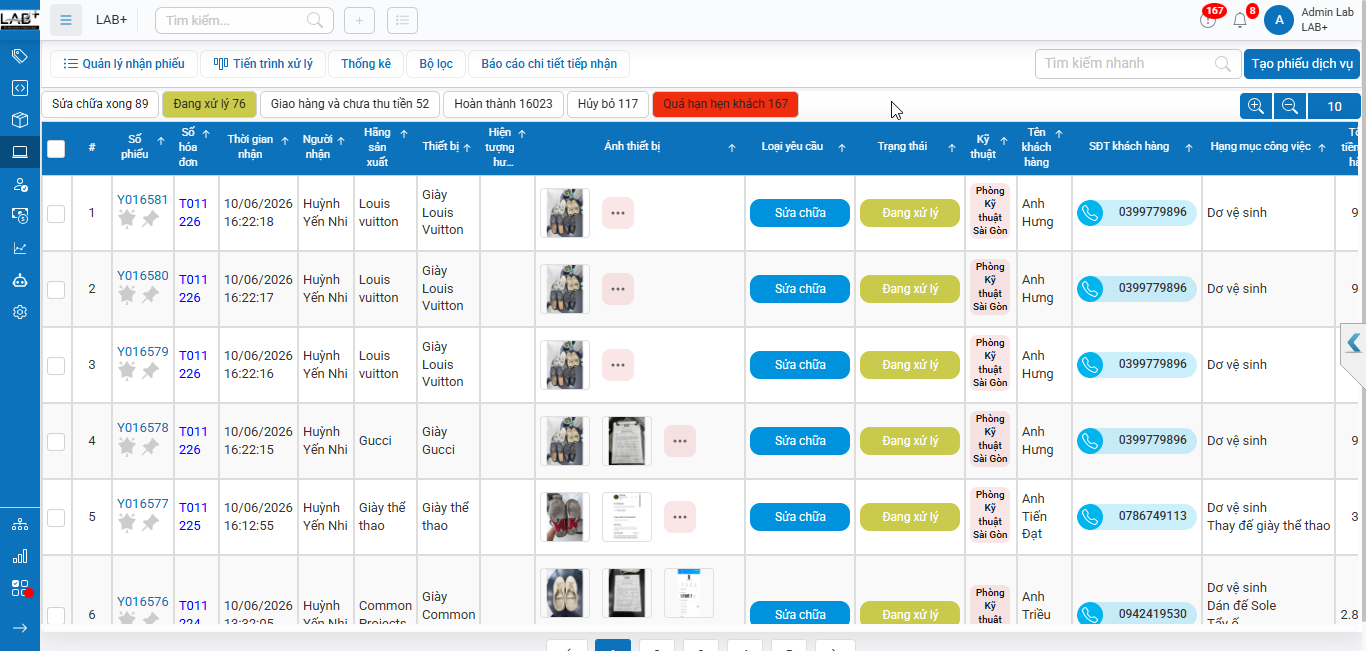Open more options dots for row Y016579
Image resolution: width=1366 pixels, height=651 pixels.
click(x=618, y=365)
